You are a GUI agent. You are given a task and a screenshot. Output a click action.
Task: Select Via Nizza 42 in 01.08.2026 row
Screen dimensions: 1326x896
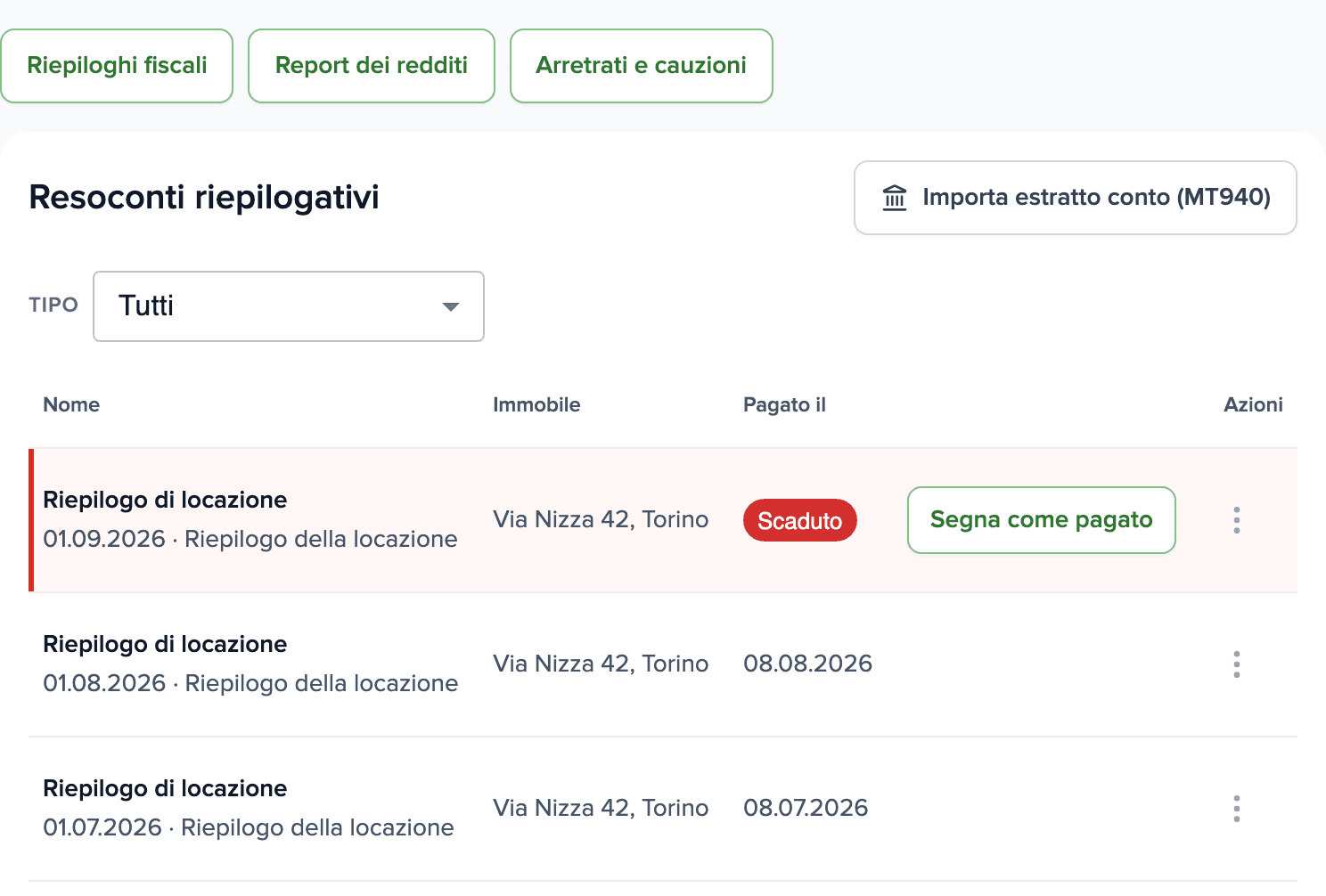pyautogui.click(x=601, y=664)
